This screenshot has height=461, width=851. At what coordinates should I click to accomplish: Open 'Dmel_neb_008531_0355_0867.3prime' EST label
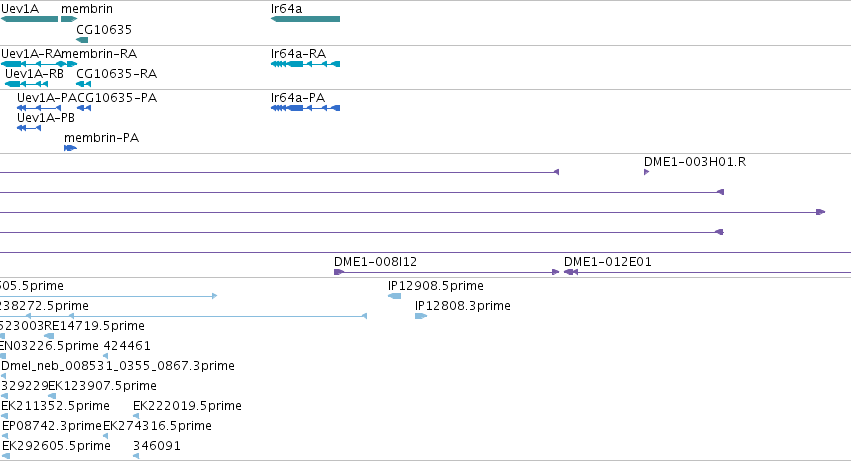point(118,365)
